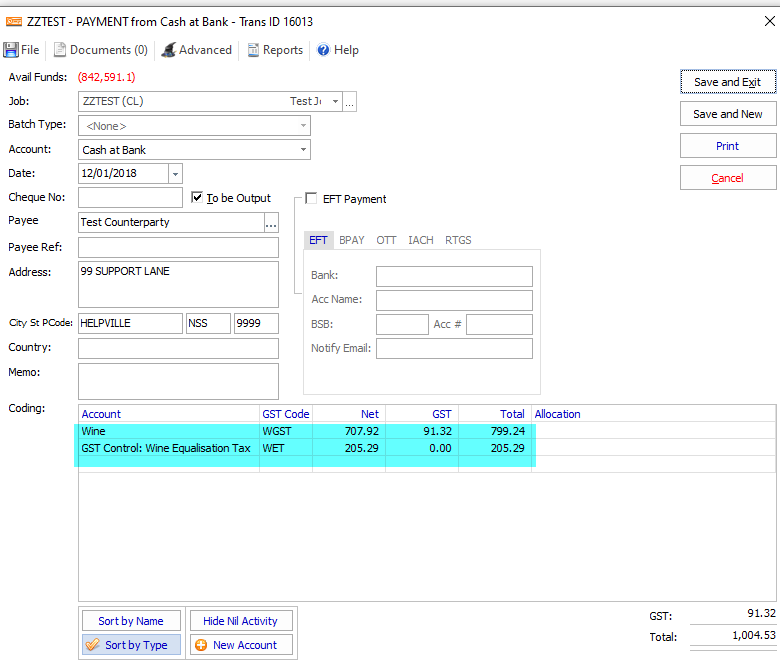
Task: Click ellipsis button in Payee field
Action: coord(270,223)
